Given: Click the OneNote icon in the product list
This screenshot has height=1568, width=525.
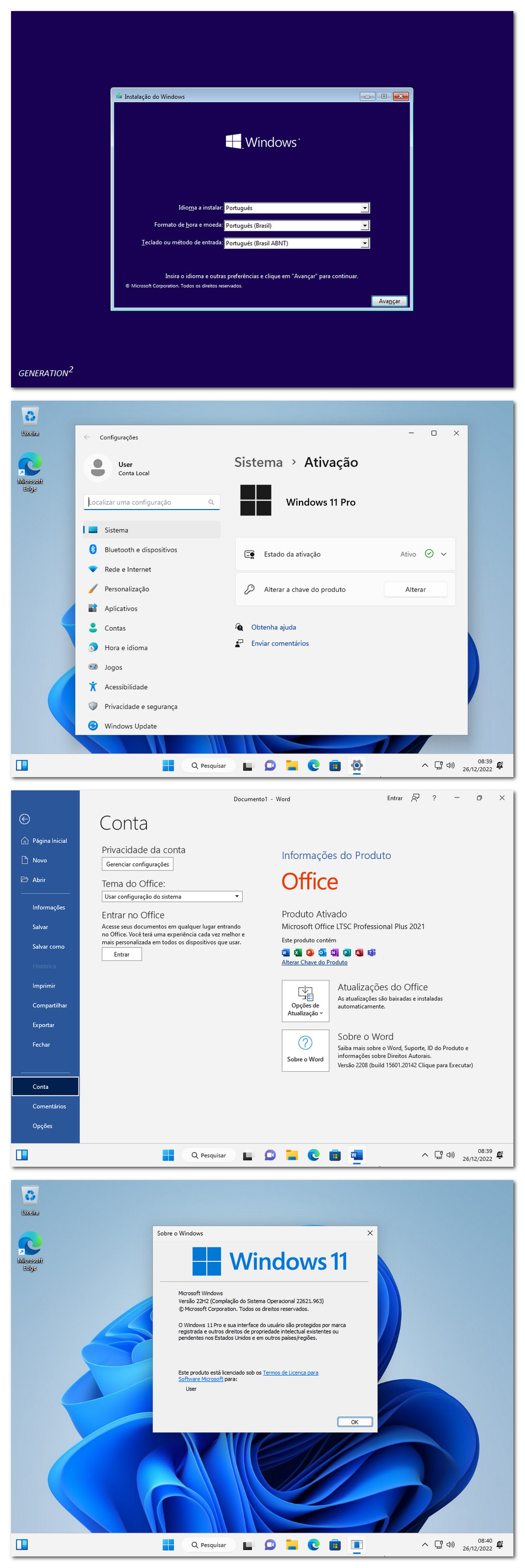Looking at the screenshot, I should (x=334, y=953).
